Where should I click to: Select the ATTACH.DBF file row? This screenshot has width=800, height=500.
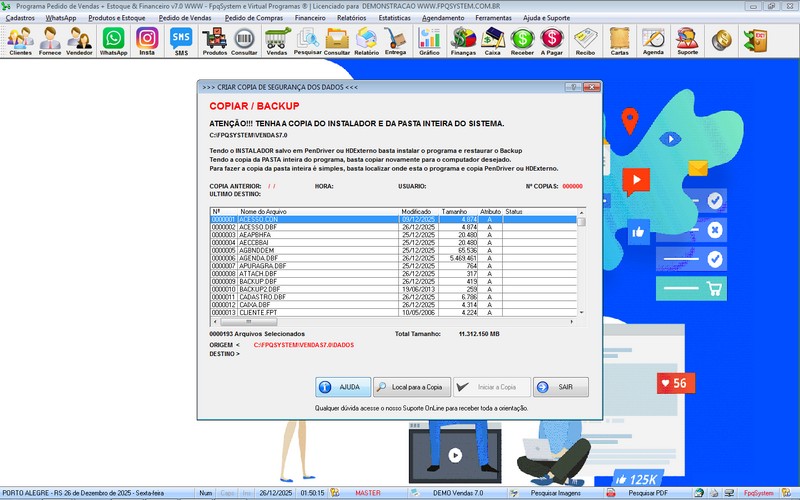point(393,273)
